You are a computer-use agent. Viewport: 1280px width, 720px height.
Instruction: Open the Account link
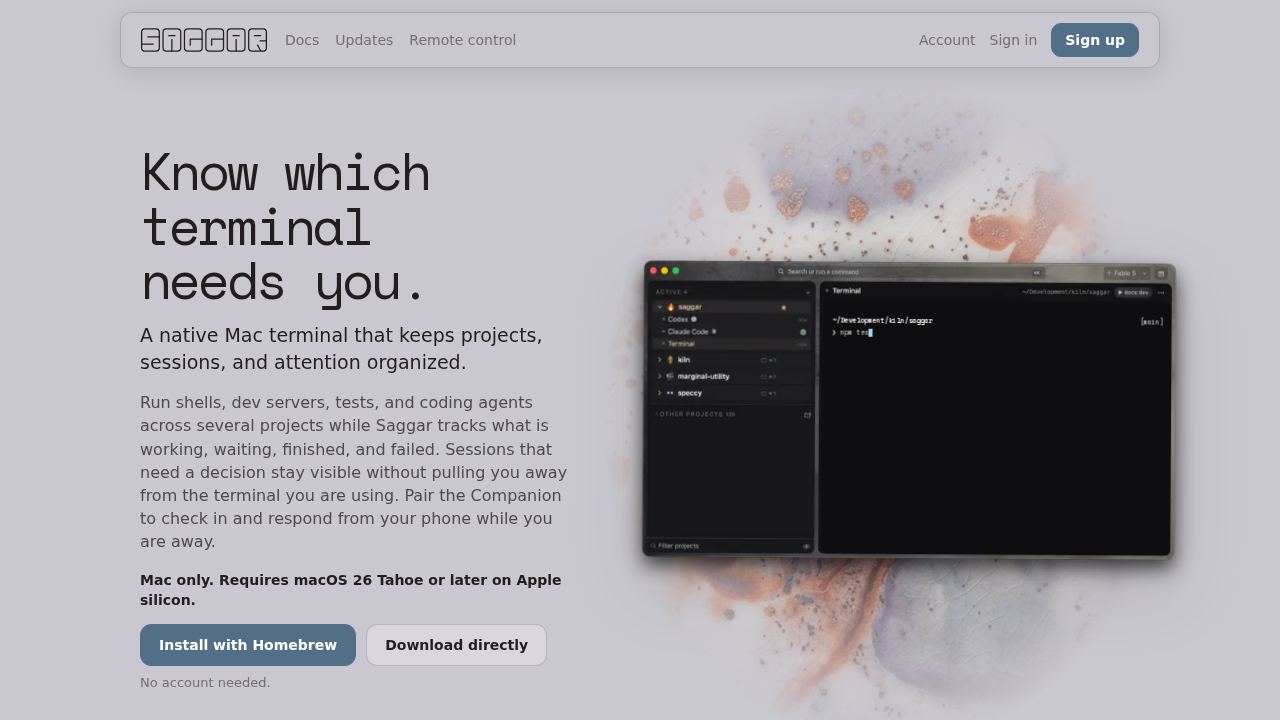[947, 40]
